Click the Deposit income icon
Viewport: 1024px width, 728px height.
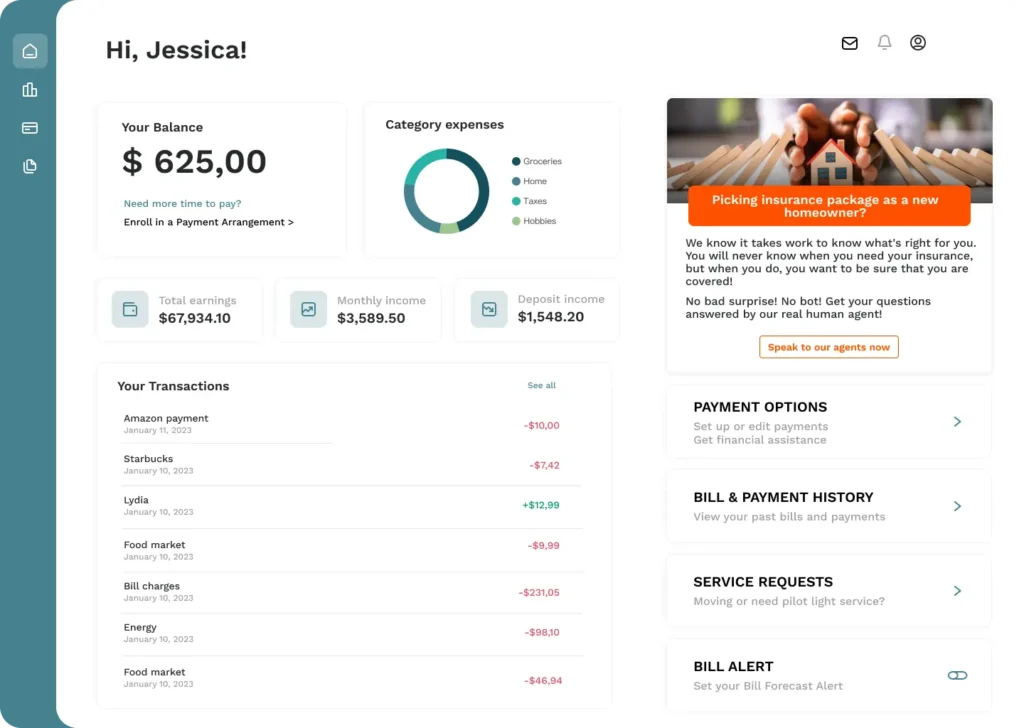489,309
